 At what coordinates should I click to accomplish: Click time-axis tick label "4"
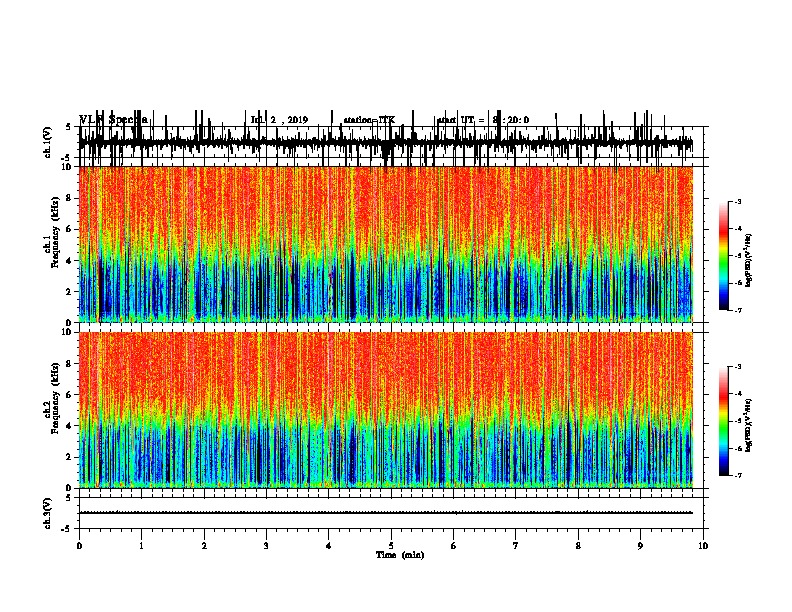point(329,546)
